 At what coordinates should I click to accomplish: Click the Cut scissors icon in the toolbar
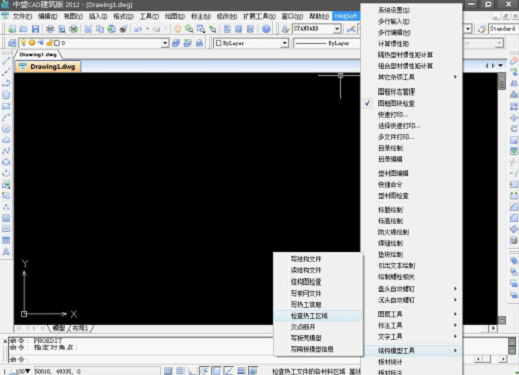pos(88,29)
